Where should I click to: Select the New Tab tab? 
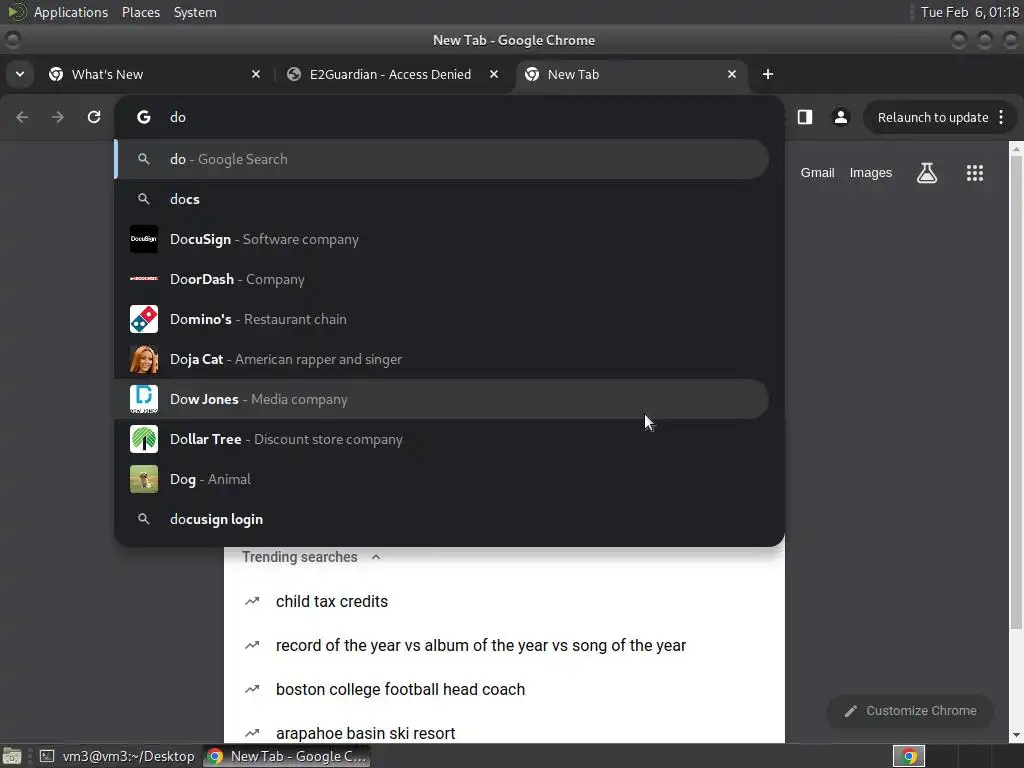[631, 74]
